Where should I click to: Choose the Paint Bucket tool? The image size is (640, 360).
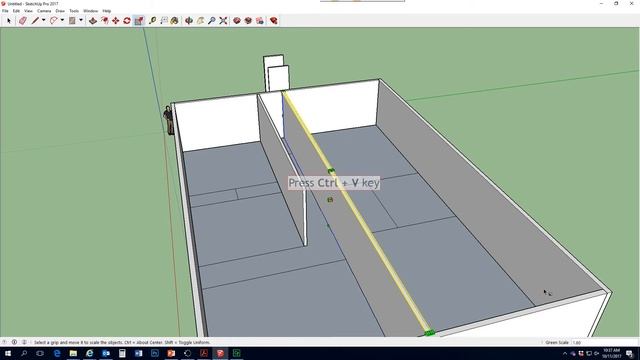[175, 20]
